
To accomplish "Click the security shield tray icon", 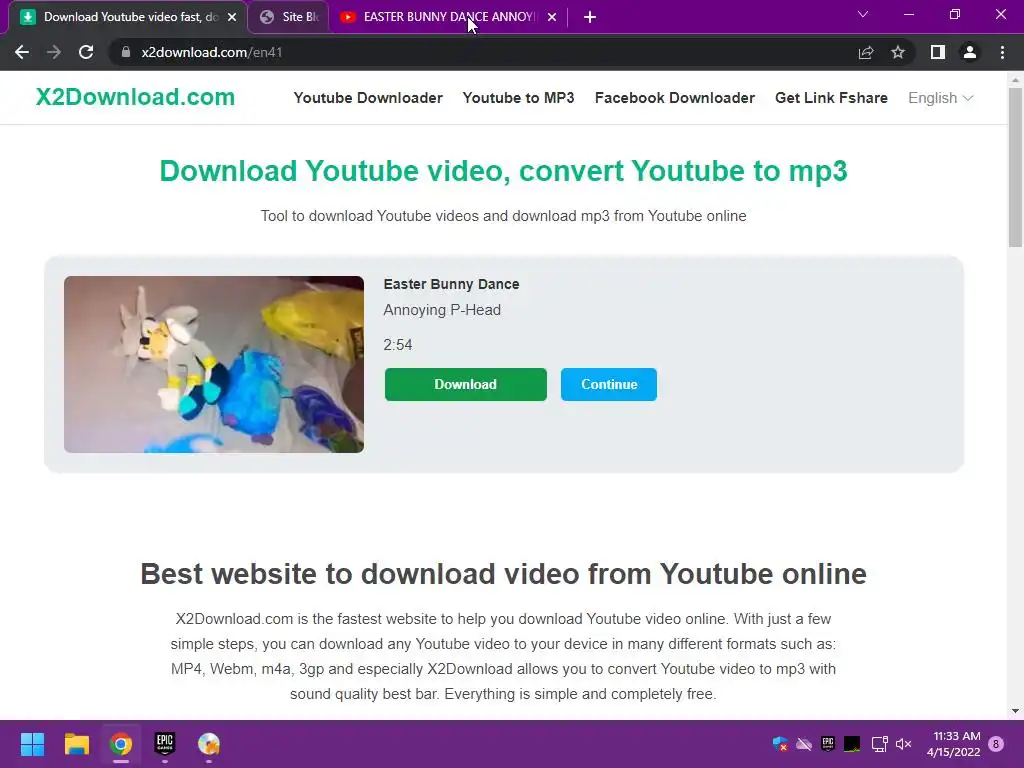I will 780,744.
